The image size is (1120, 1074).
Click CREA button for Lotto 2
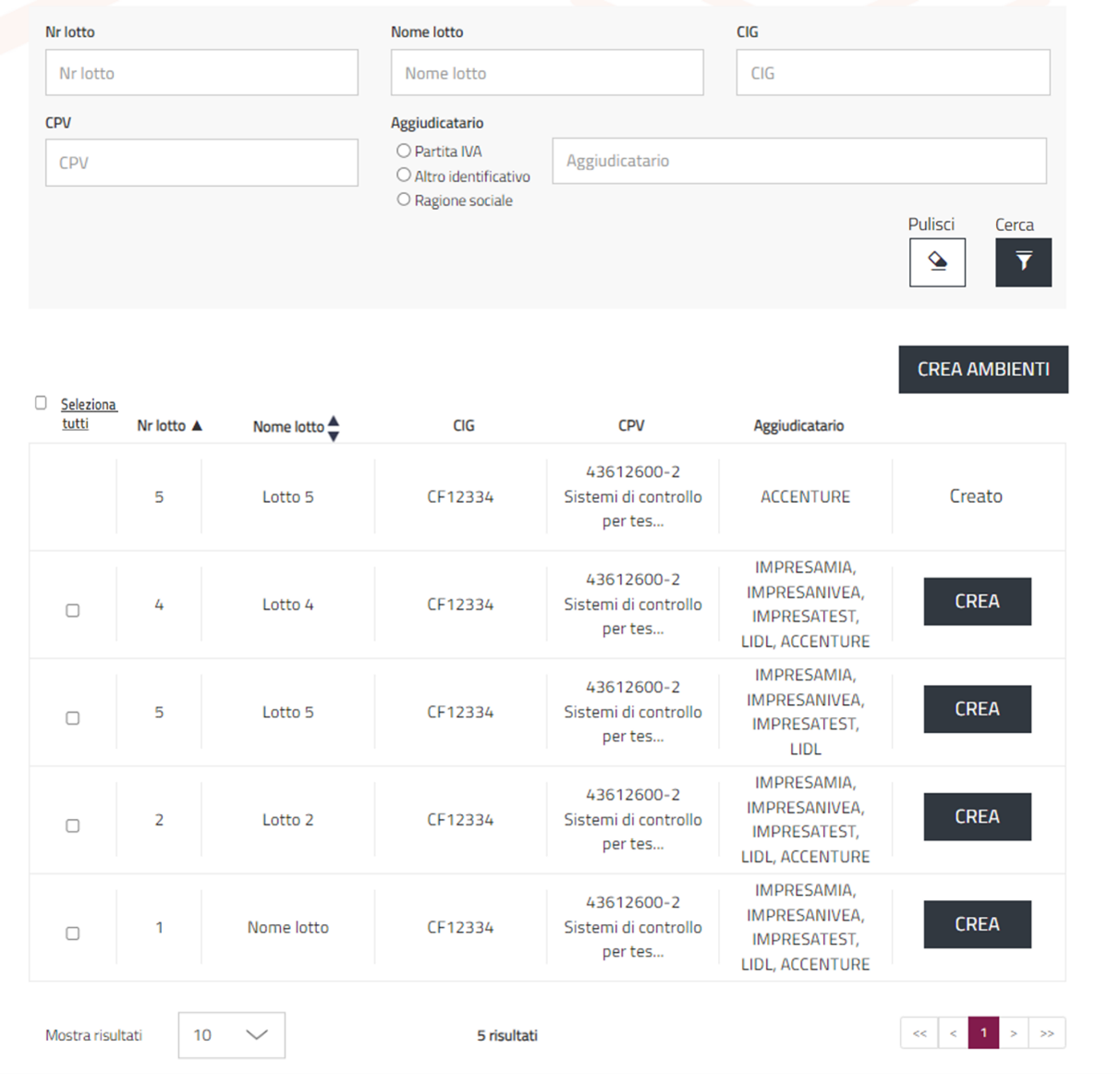point(977,817)
